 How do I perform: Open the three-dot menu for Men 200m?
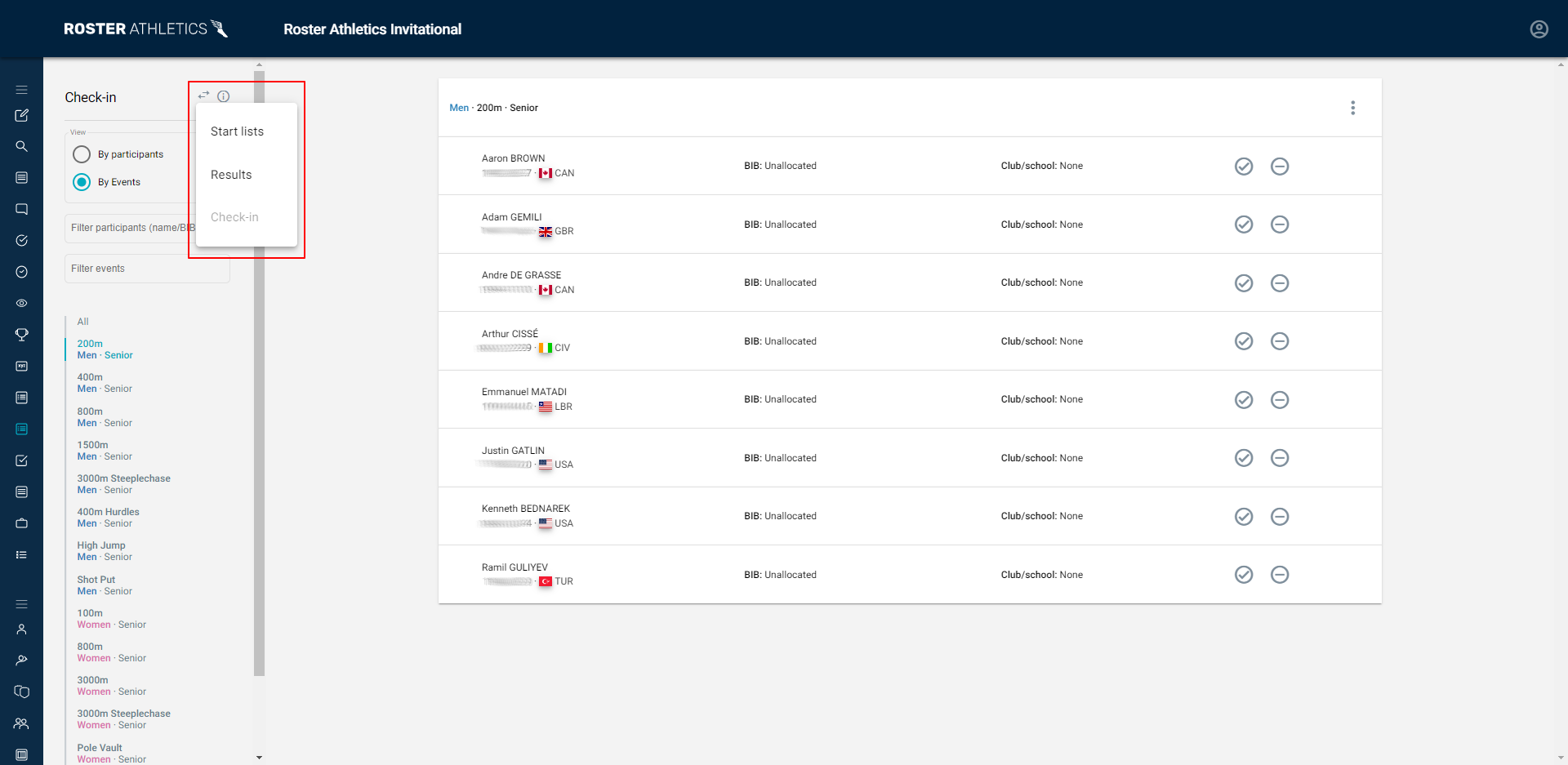point(1352,108)
